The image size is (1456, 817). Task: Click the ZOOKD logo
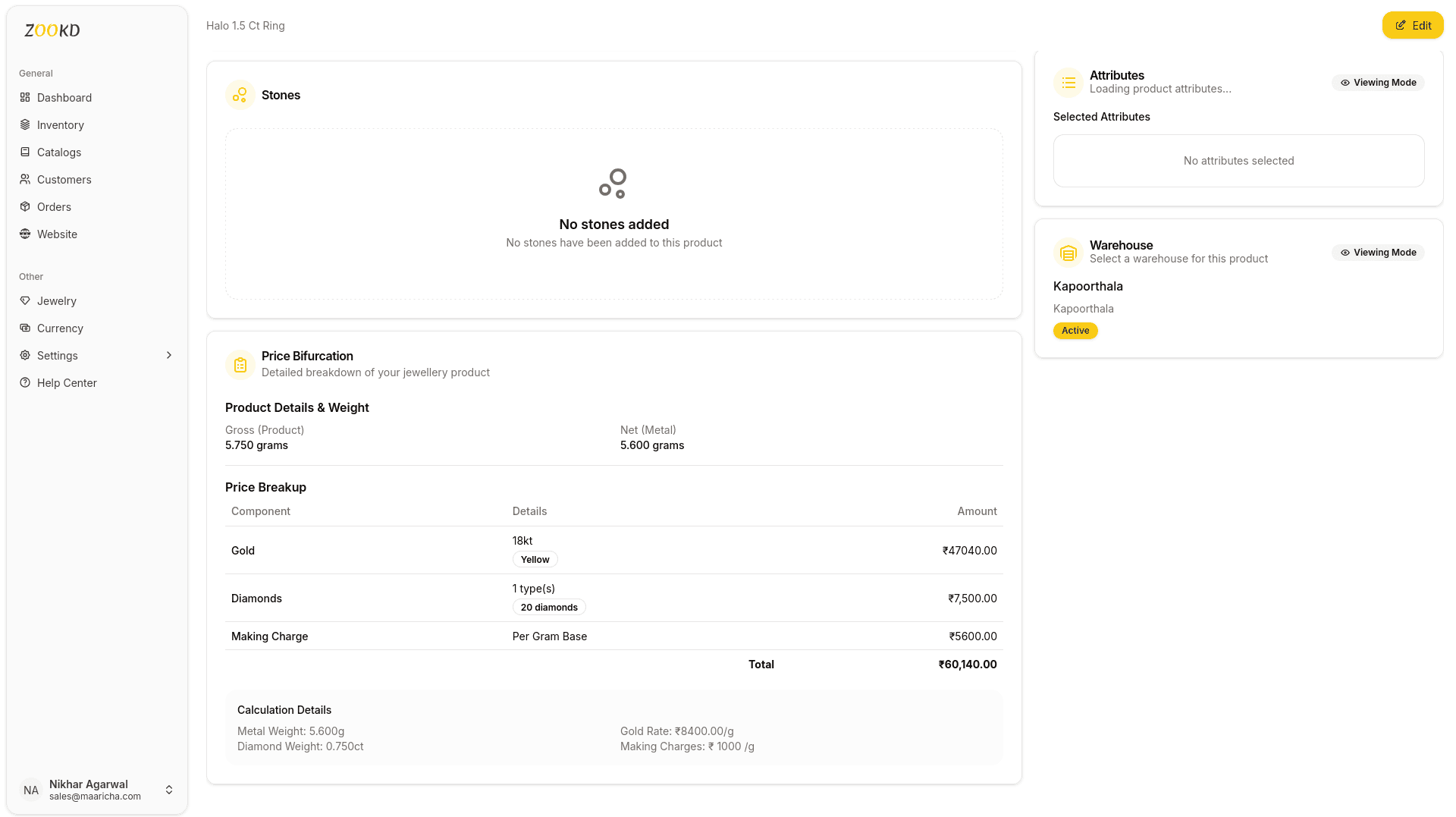(51, 30)
